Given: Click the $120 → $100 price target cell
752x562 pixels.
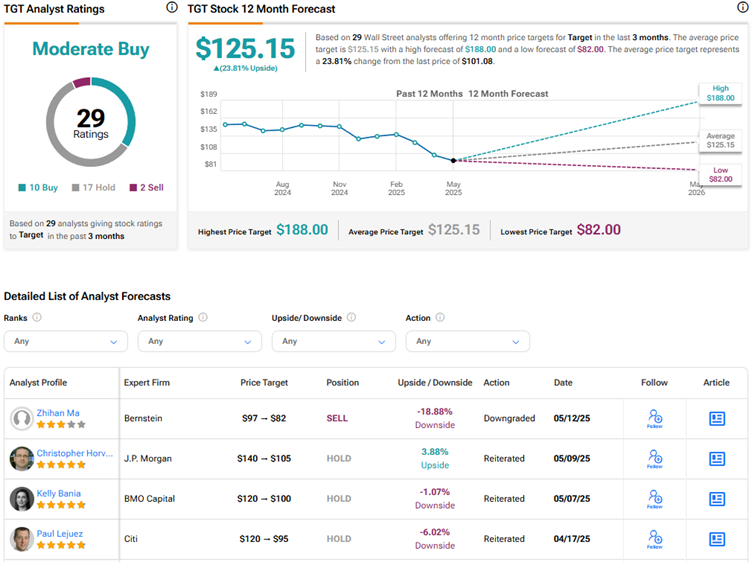Looking at the screenshot, I should click(264, 499).
